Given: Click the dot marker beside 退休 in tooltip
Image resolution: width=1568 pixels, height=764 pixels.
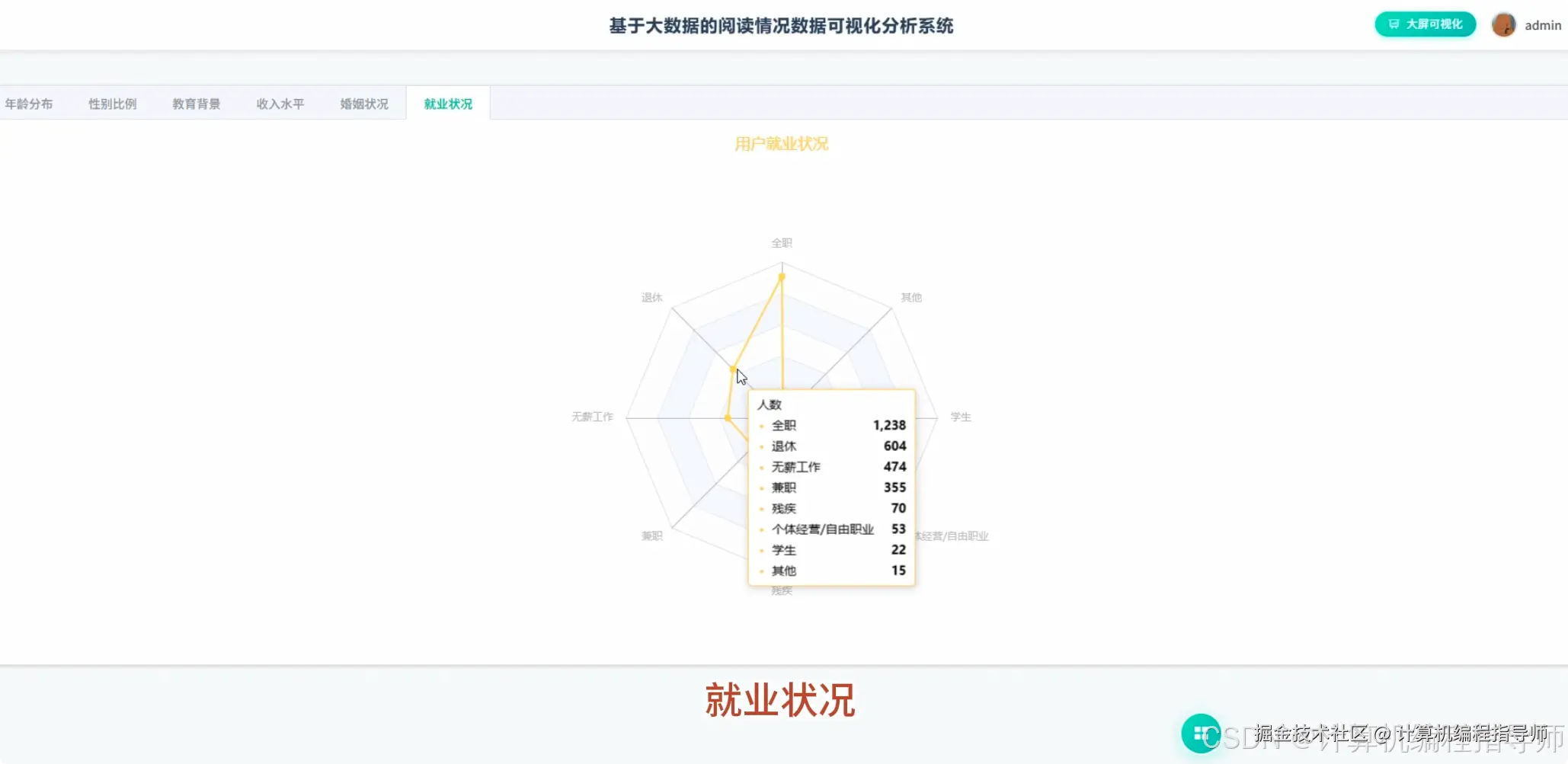Looking at the screenshot, I should pos(761,446).
